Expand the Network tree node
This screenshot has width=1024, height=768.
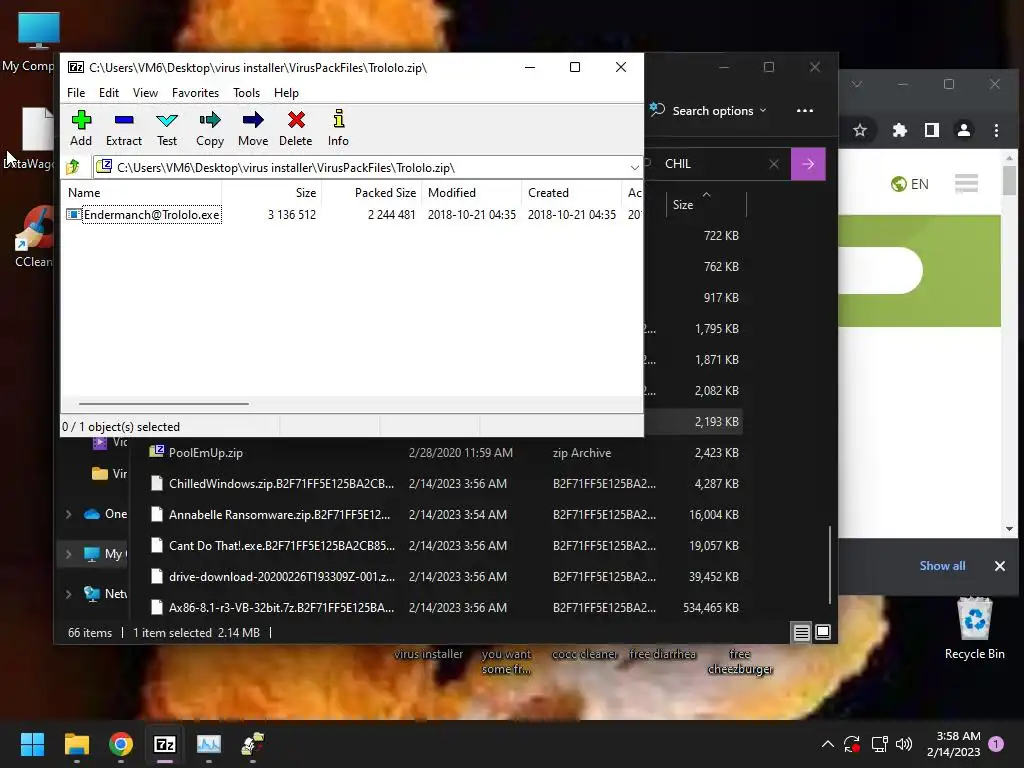pos(69,594)
